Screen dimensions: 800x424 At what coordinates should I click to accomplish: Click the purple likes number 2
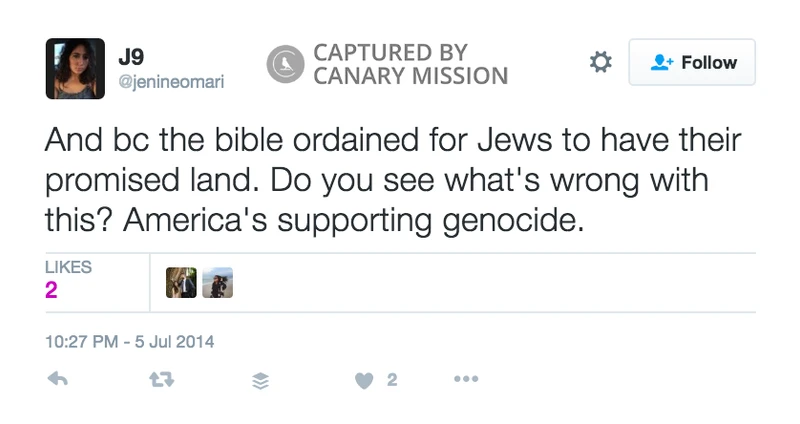(51, 290)
